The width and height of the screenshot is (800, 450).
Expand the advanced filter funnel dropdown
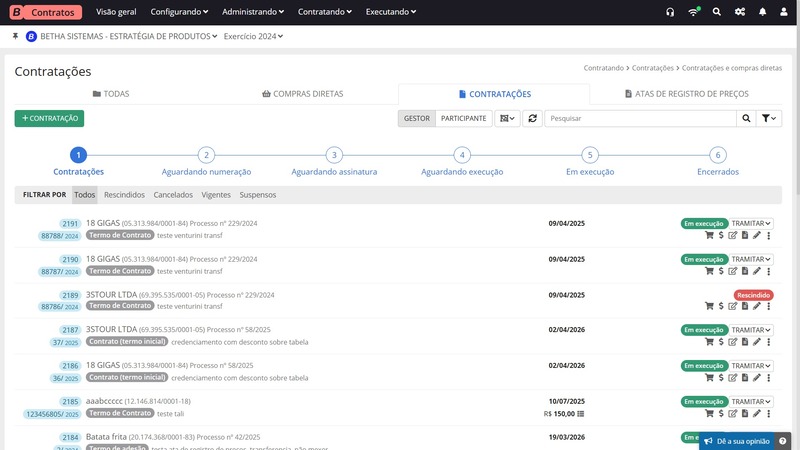[768, 118]
